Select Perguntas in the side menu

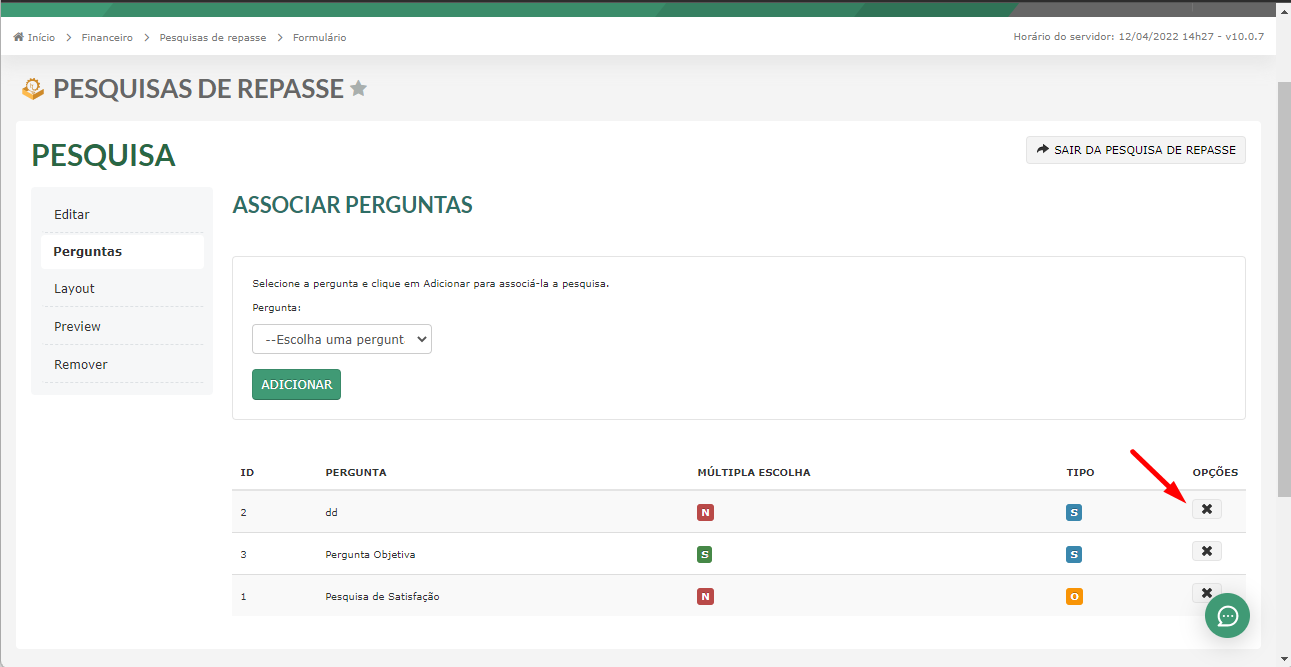coord(122,251)
